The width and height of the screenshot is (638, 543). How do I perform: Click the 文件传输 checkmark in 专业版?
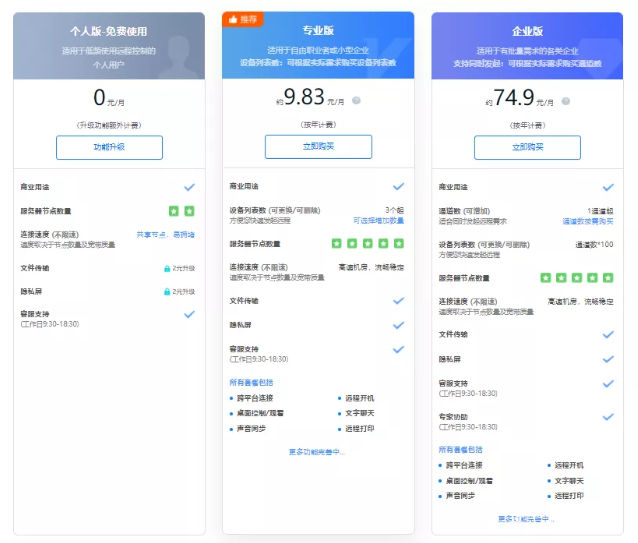(x=399, y=300)
